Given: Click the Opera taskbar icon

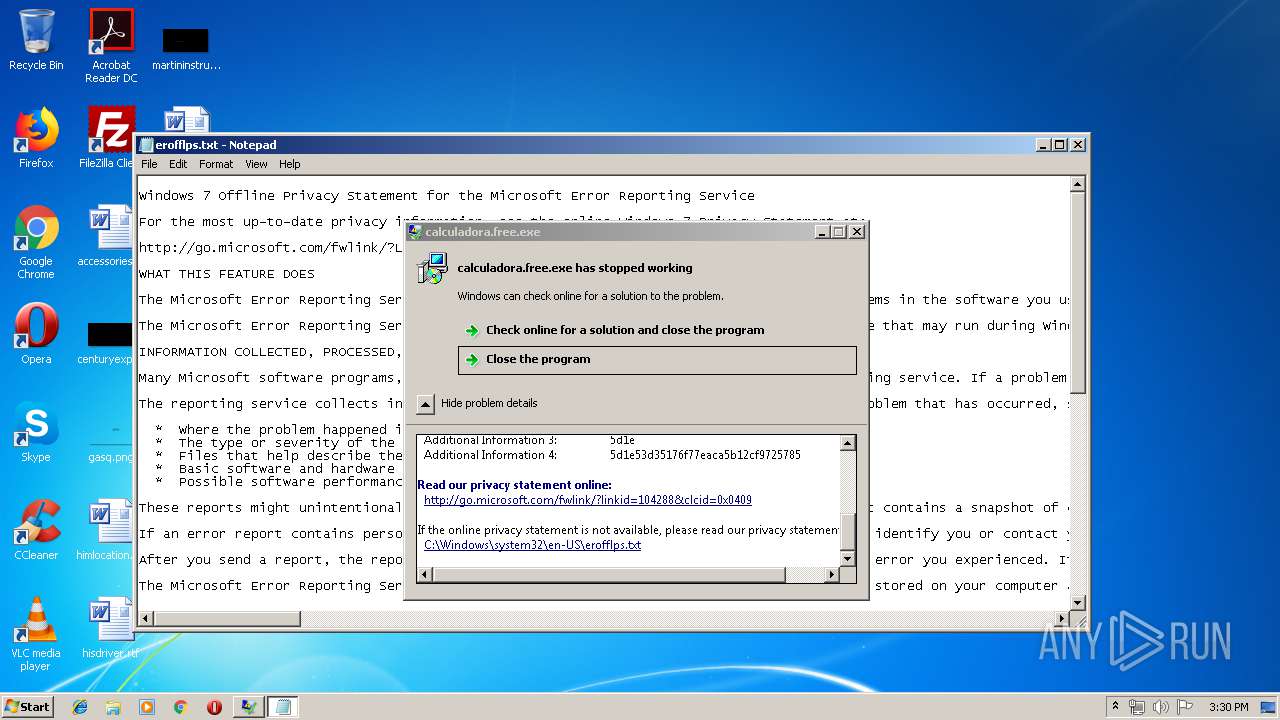Looking at the screenshot, I should coord(214,707).
